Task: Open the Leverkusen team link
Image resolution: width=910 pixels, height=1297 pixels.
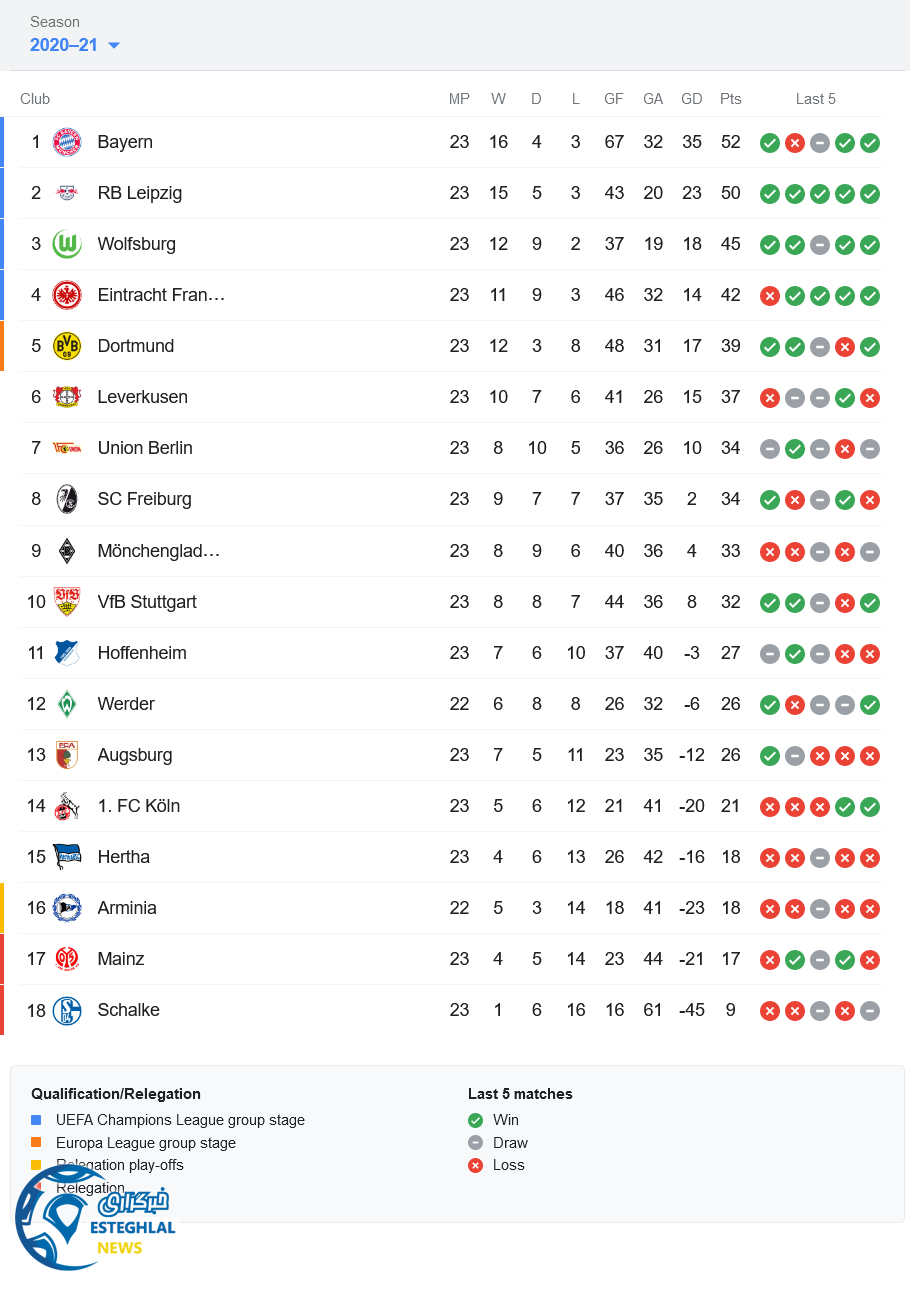Action: coord(142,397)
